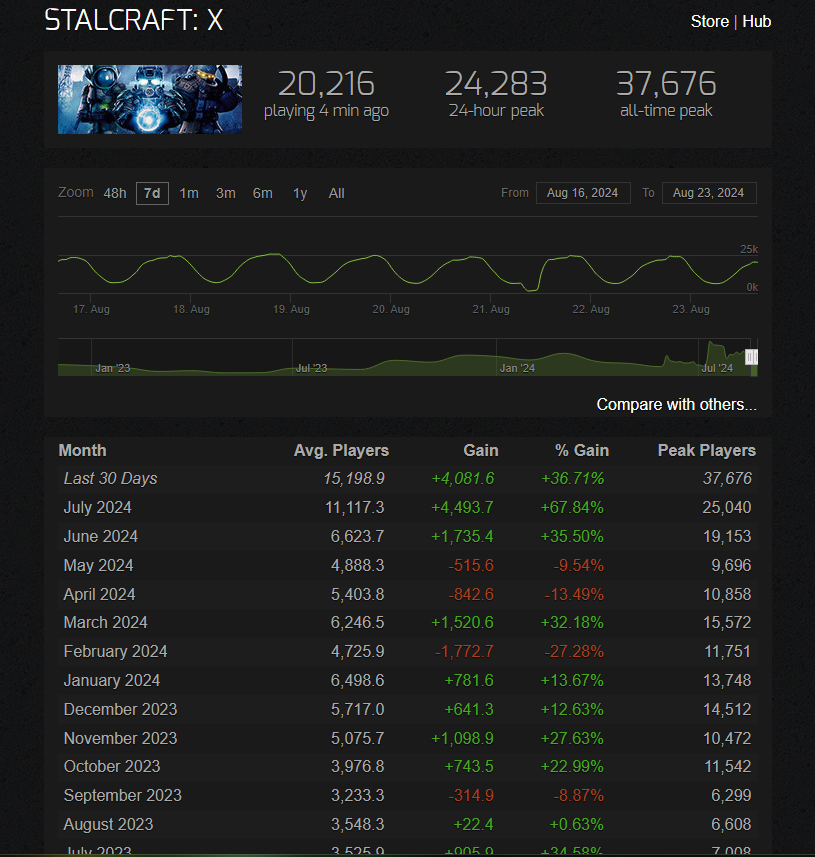Set chart zoom to 7d
815x857 pixels.
coord(152,193)
